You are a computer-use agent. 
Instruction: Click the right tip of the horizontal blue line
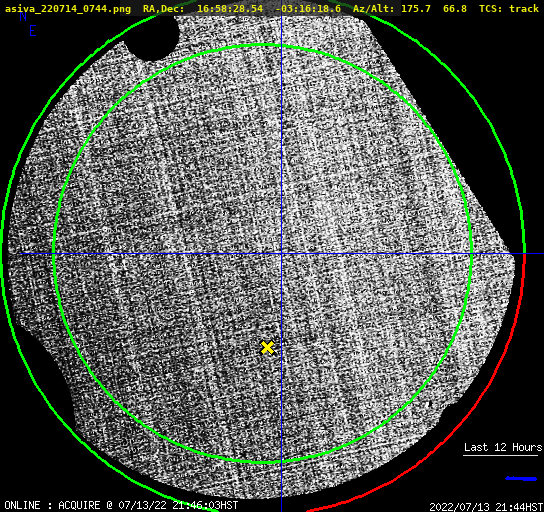point(542,254)
